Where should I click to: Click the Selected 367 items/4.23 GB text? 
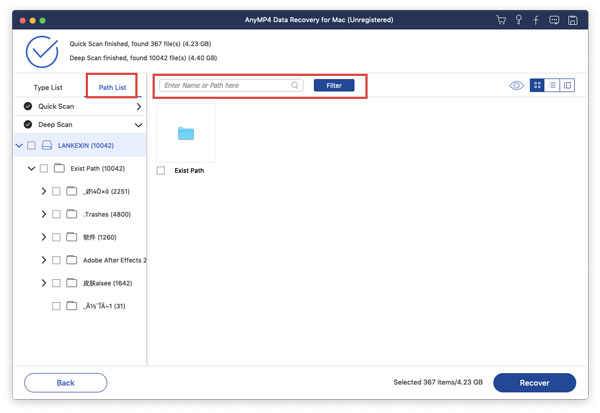click(438, 382)
